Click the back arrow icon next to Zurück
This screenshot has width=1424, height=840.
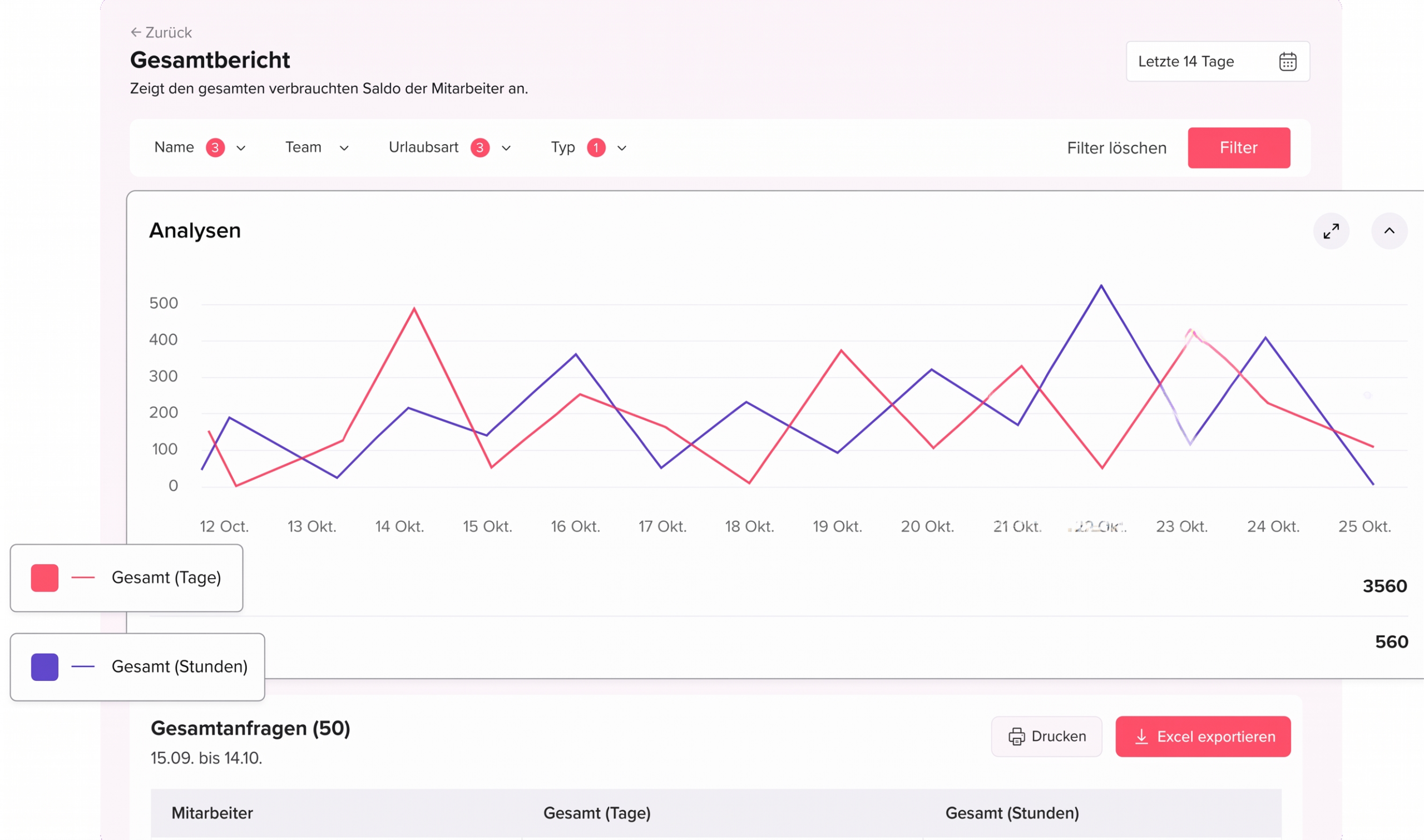[136, 32]
